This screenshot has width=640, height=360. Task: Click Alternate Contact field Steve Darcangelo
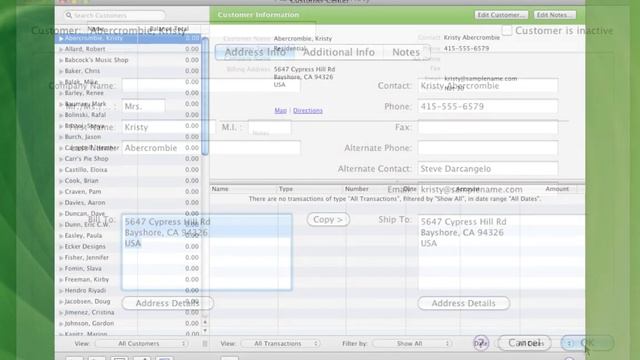[x=488, y=169]
